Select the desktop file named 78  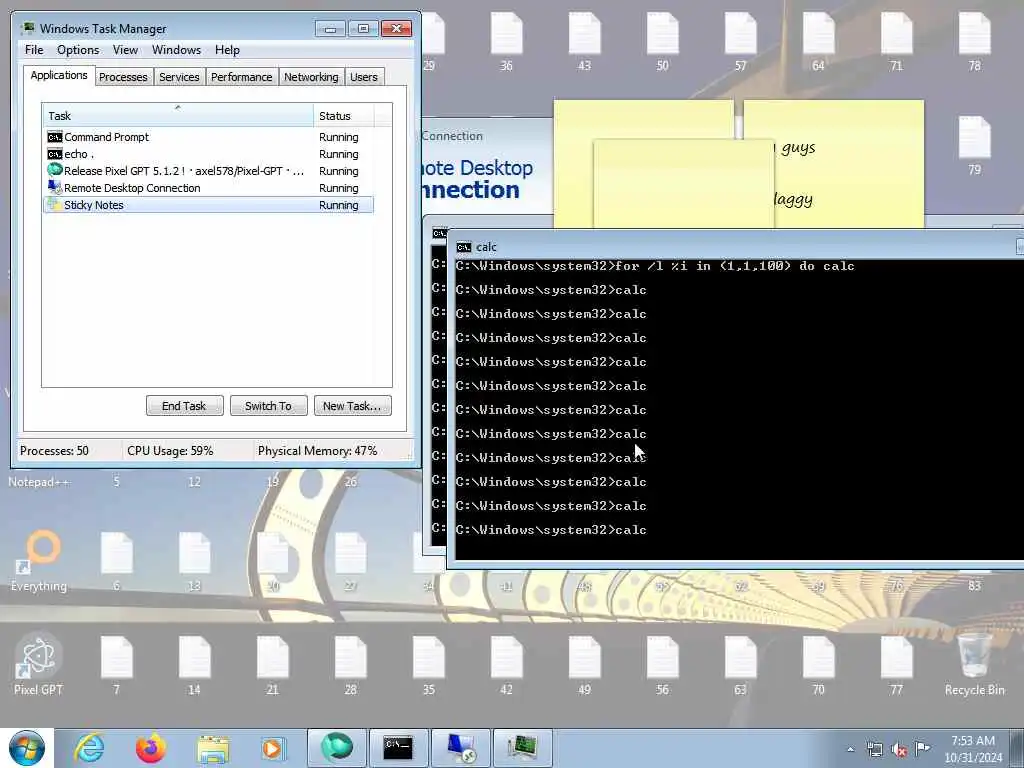[x=974, y=41]
